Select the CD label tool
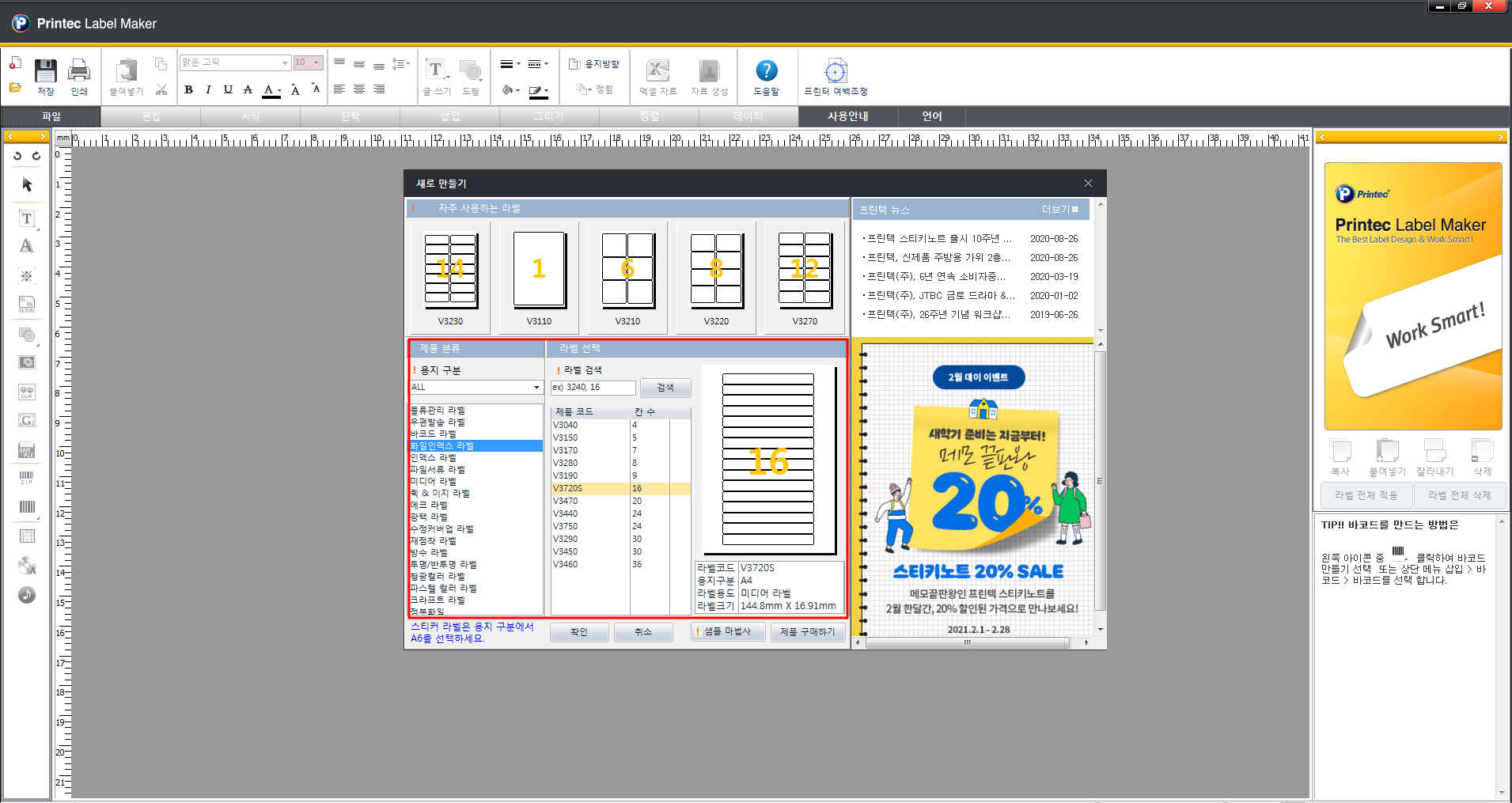Image resolution: width=1512 pixels, height=803 pixels. click(x=27, y=566)
